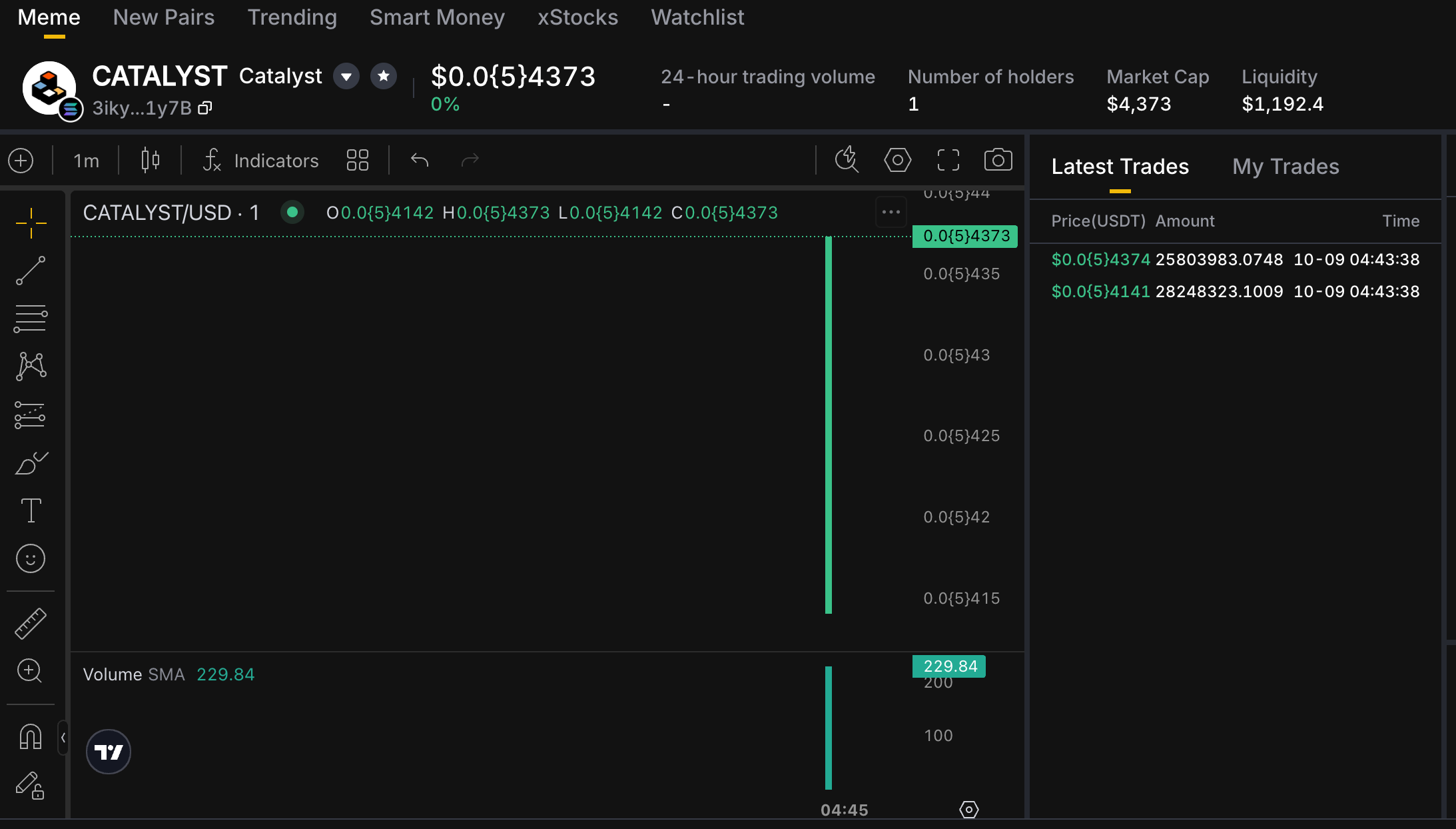Open the chart legend three-dot menu
The width and height of the screenshot is (1456, 829).
pyautogui.click(x=891, y=213)
